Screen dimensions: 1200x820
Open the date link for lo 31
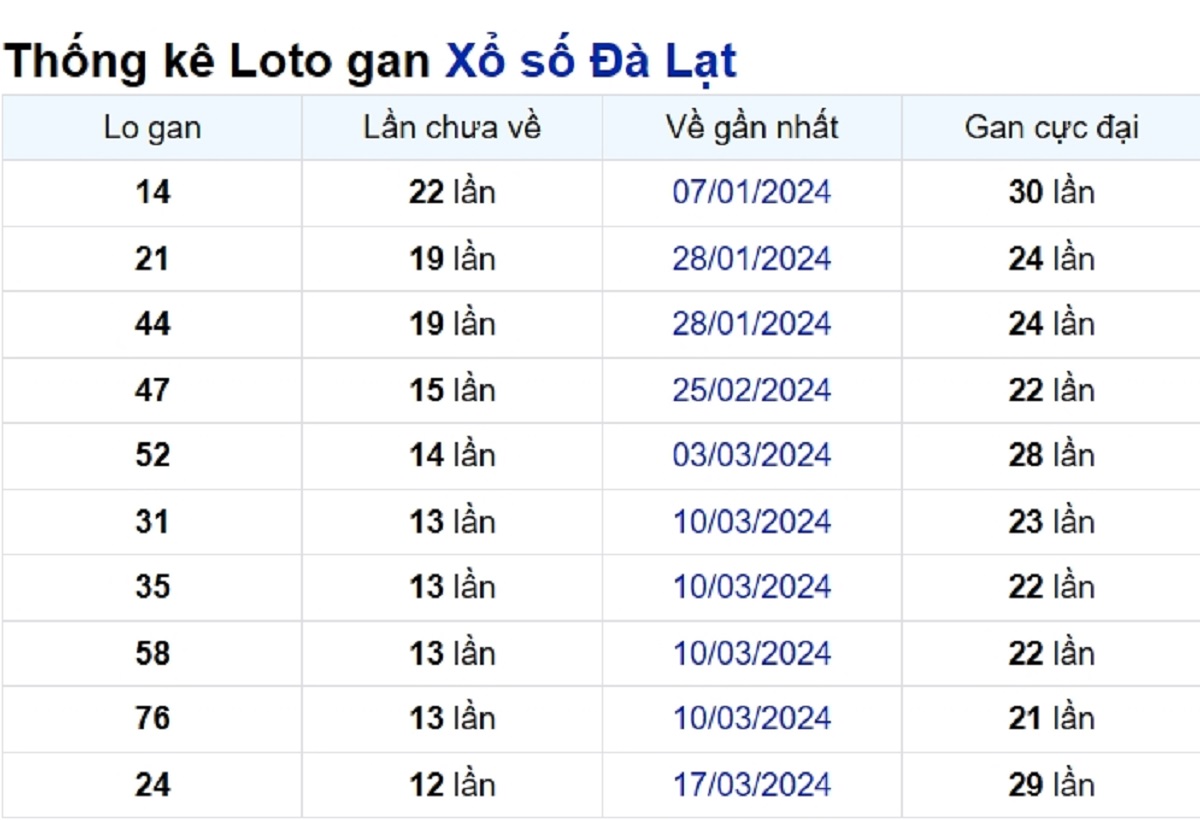tap(752, 522)
